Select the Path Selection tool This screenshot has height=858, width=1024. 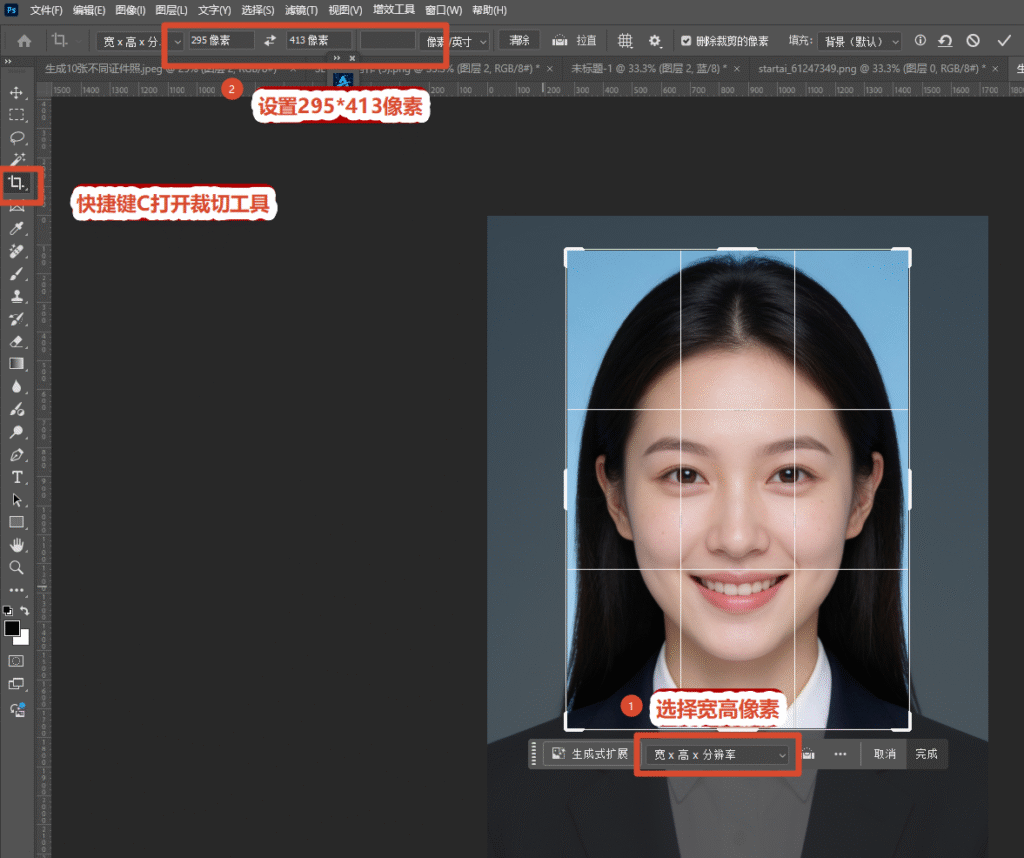tap(16, 500)
